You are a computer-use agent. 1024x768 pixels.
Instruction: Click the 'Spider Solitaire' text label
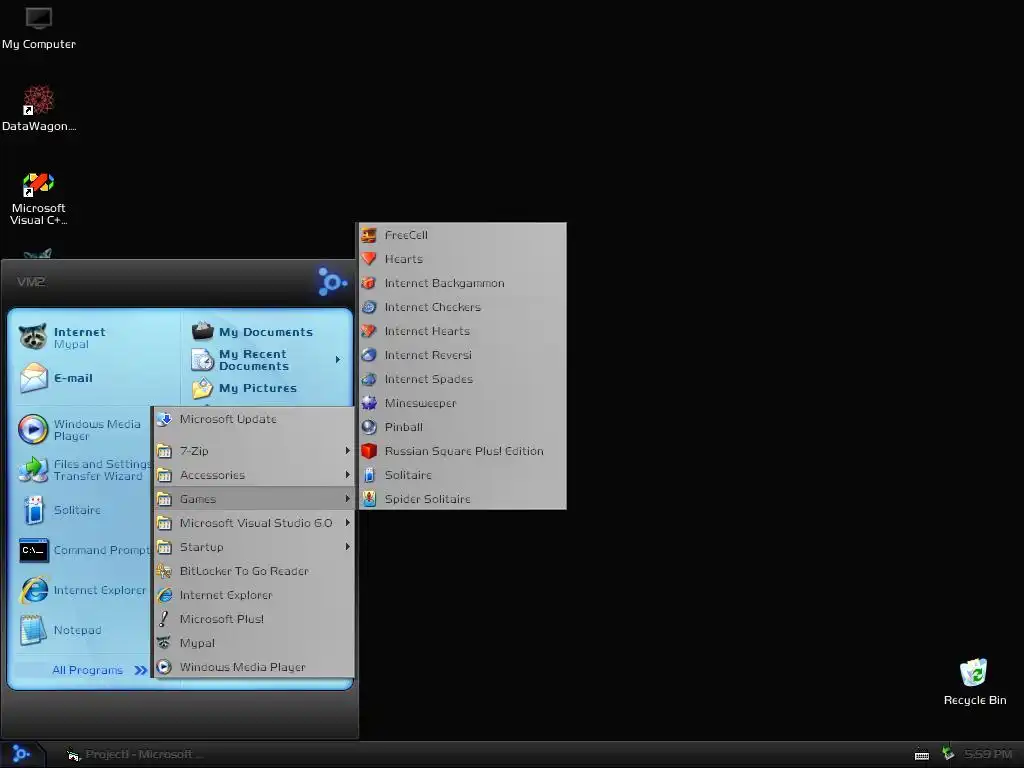click(428, 499)
